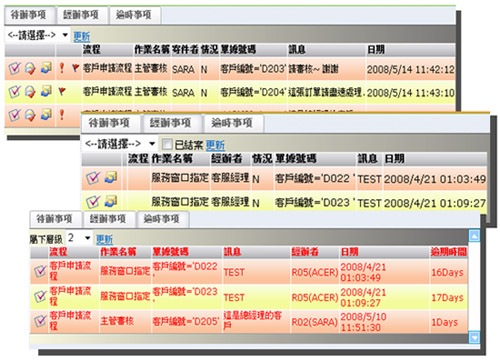Click the red flag icon in the D203 row
Image resolution: width=500 pixels, height=362 pixels.
[x=75, y=68]
